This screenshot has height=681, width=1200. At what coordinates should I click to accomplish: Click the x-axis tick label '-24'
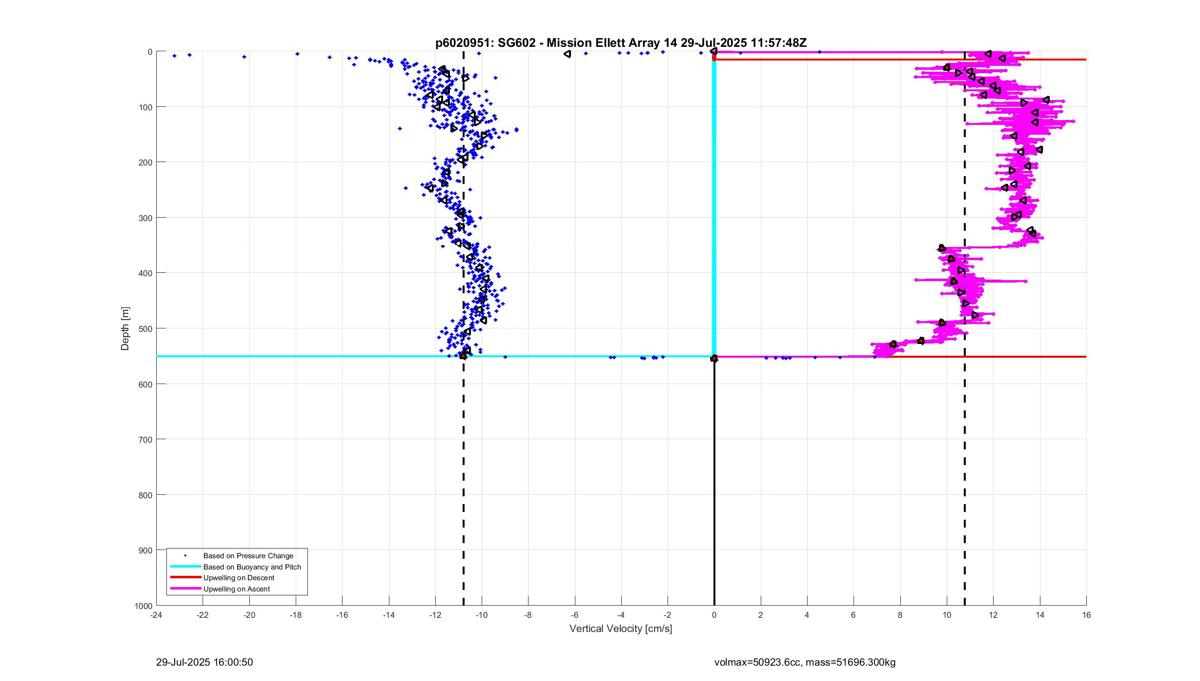[156, 616]
